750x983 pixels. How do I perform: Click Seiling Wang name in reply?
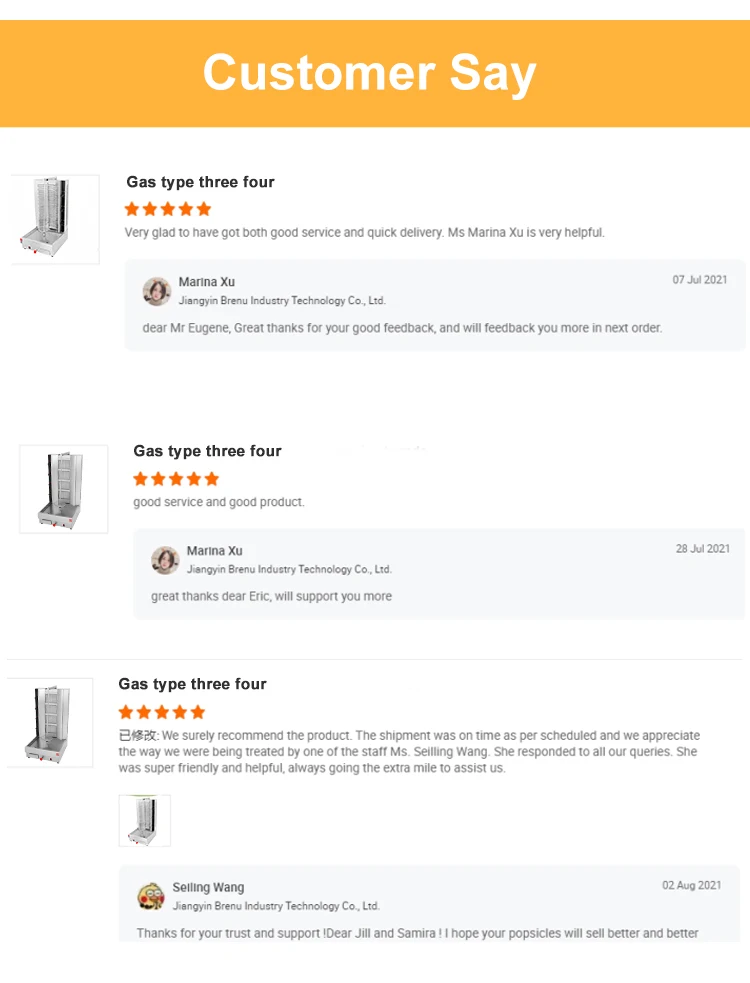(208, 887)
